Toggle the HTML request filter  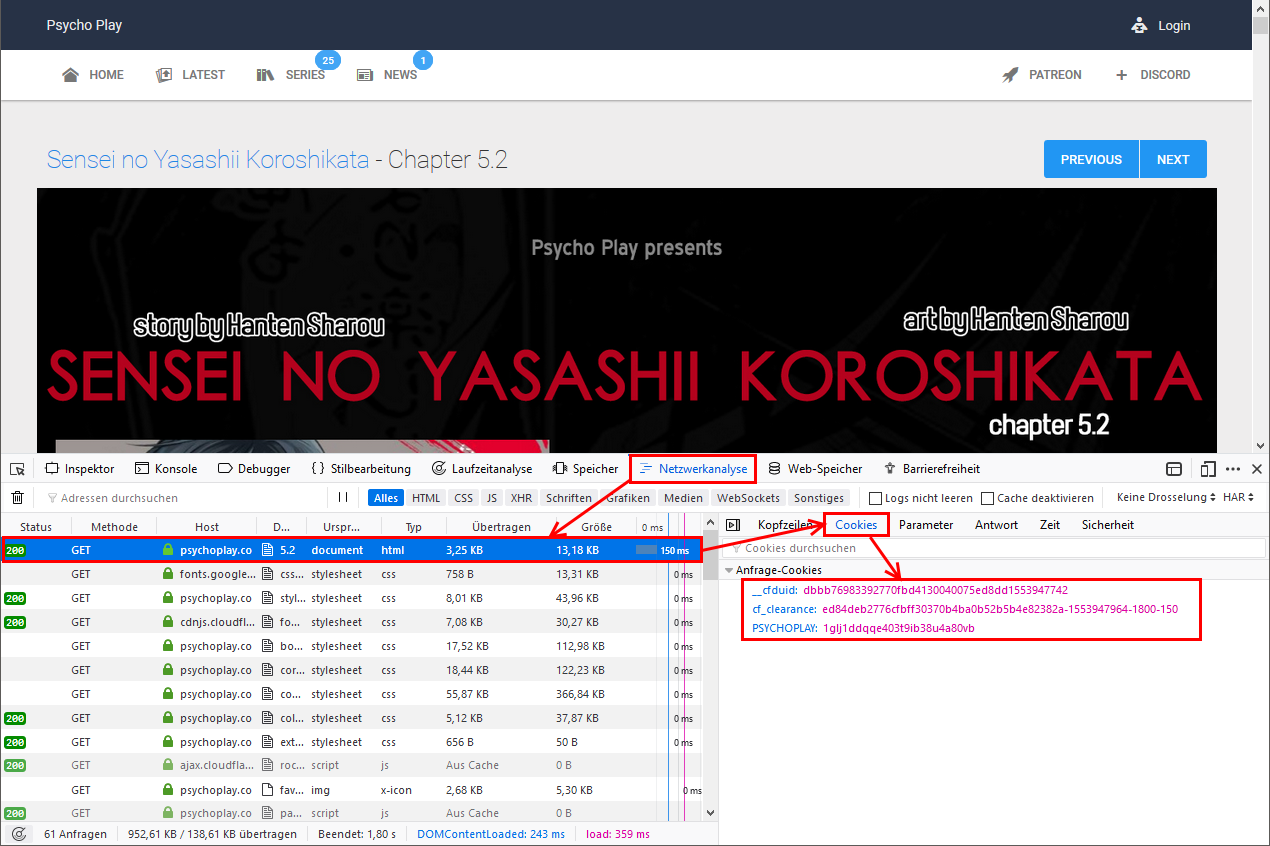point(426,498)
